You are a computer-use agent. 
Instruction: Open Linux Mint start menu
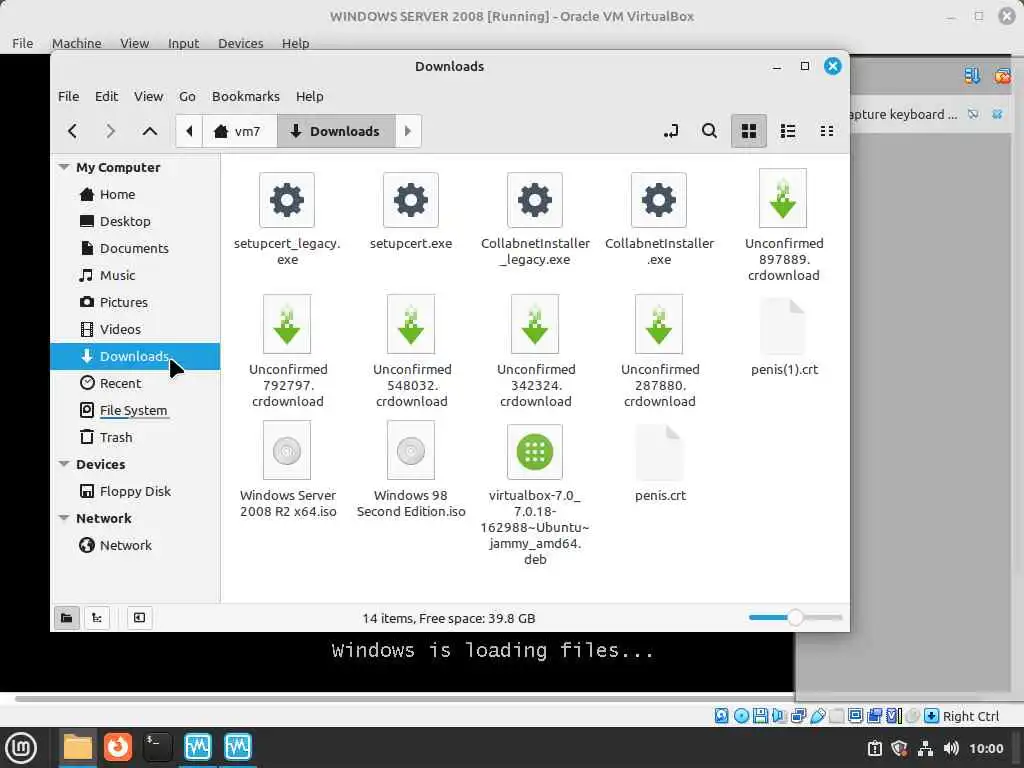tap(21, 748)
